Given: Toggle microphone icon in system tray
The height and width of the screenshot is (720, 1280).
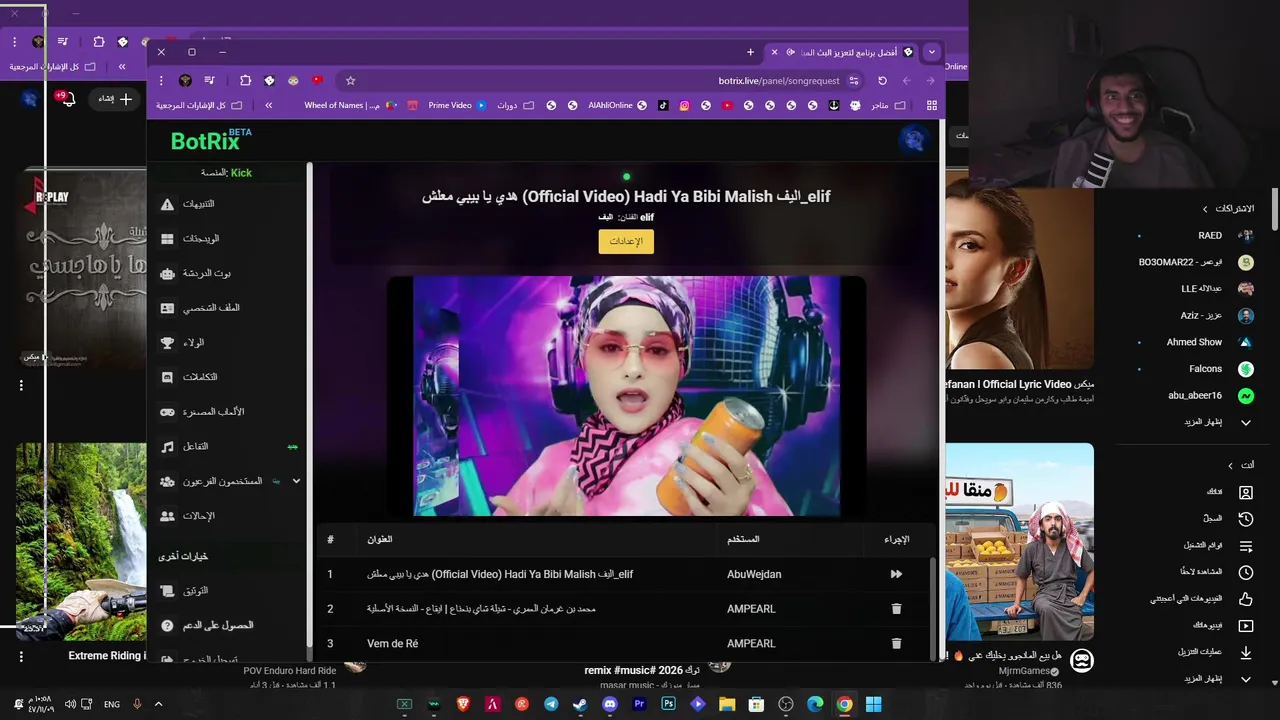Looking at the screenshot, I should coord(137,704).
